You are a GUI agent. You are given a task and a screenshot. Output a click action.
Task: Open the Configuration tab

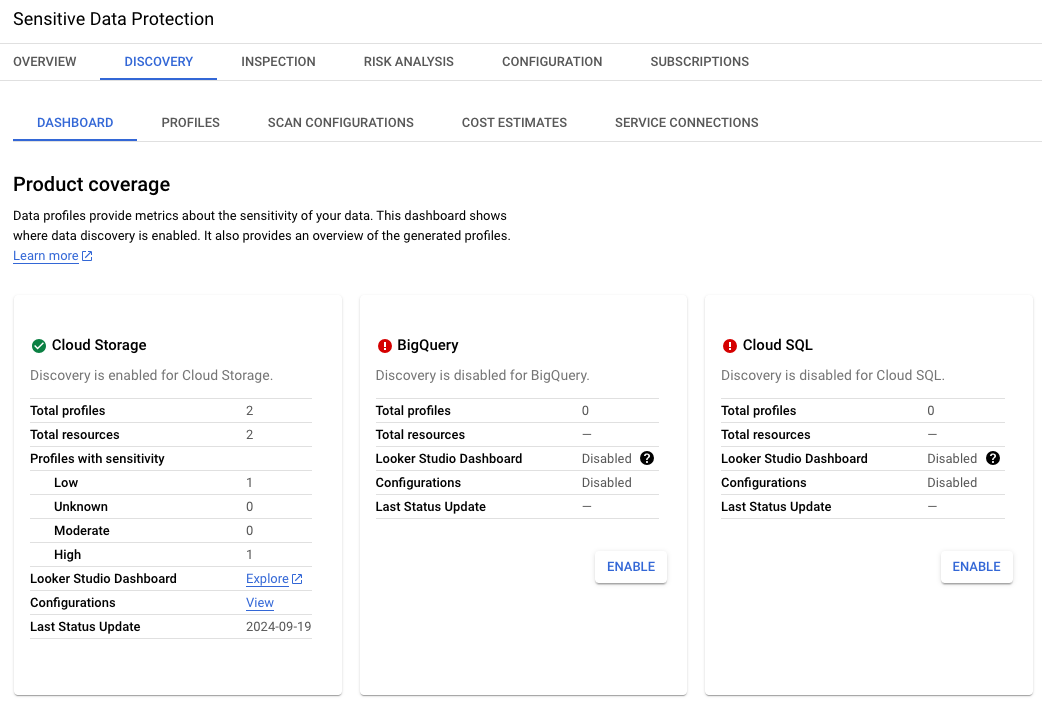click(552, 62)
